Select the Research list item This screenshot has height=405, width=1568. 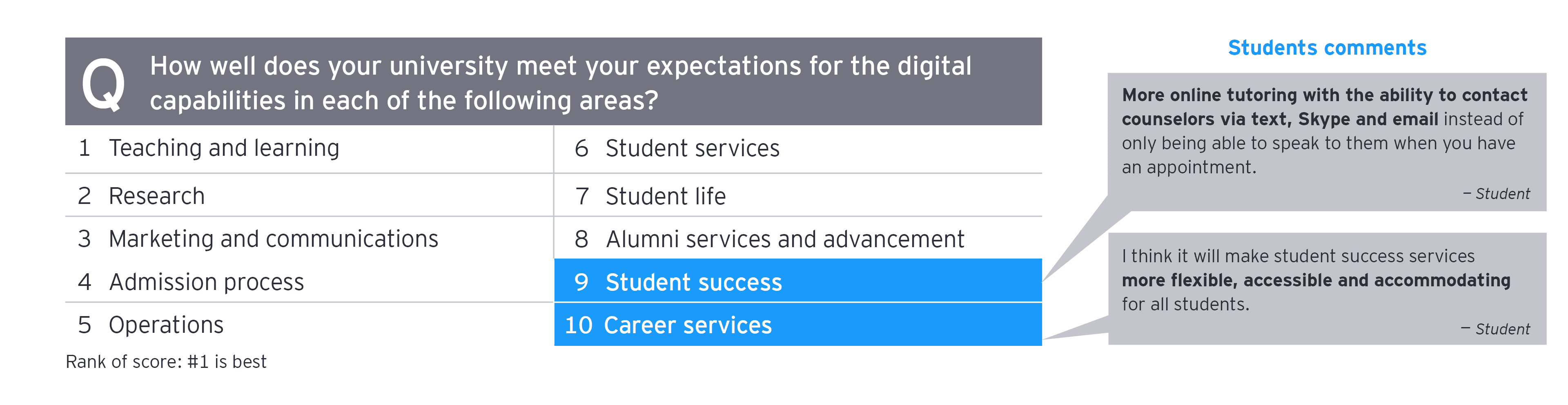click(156, 197)
